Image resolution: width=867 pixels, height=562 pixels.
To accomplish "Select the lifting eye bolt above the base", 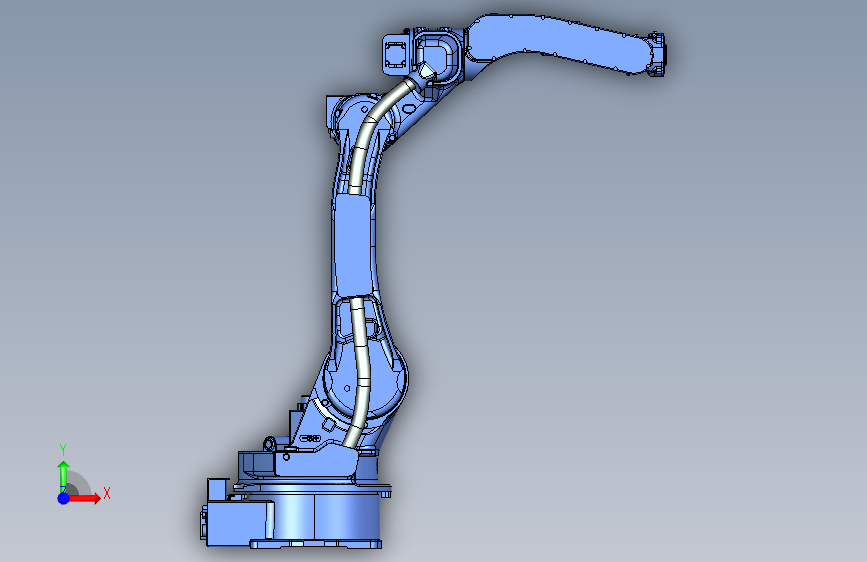I will coord(270,444).
